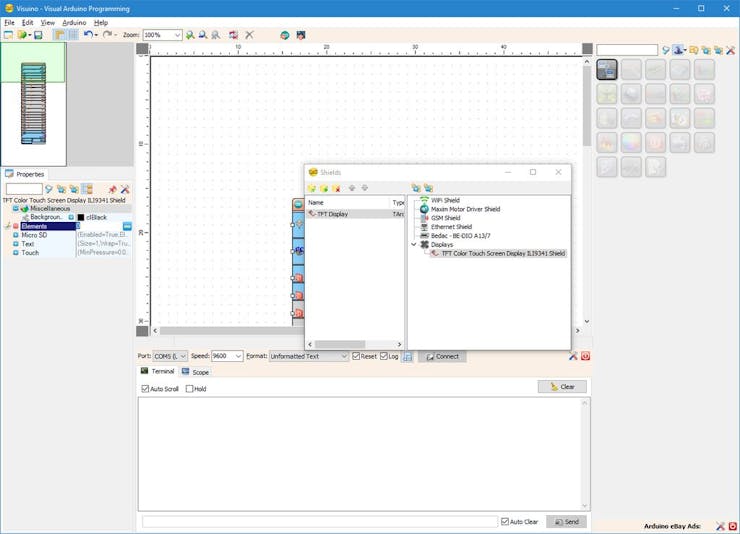The width and height of the screenshot is (740, 534).
Task: Open the Port COM5 dropdown
Action: 183,356
